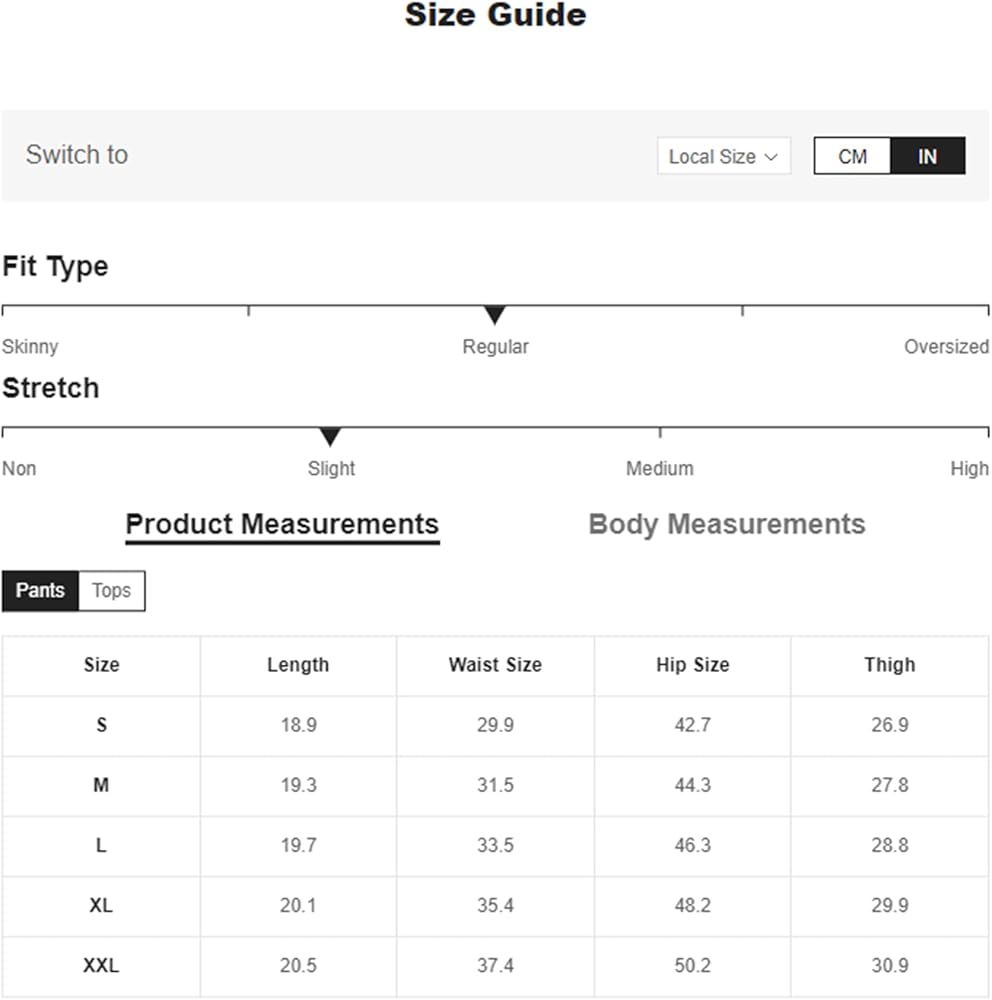Show measurements for Tops

111,590
